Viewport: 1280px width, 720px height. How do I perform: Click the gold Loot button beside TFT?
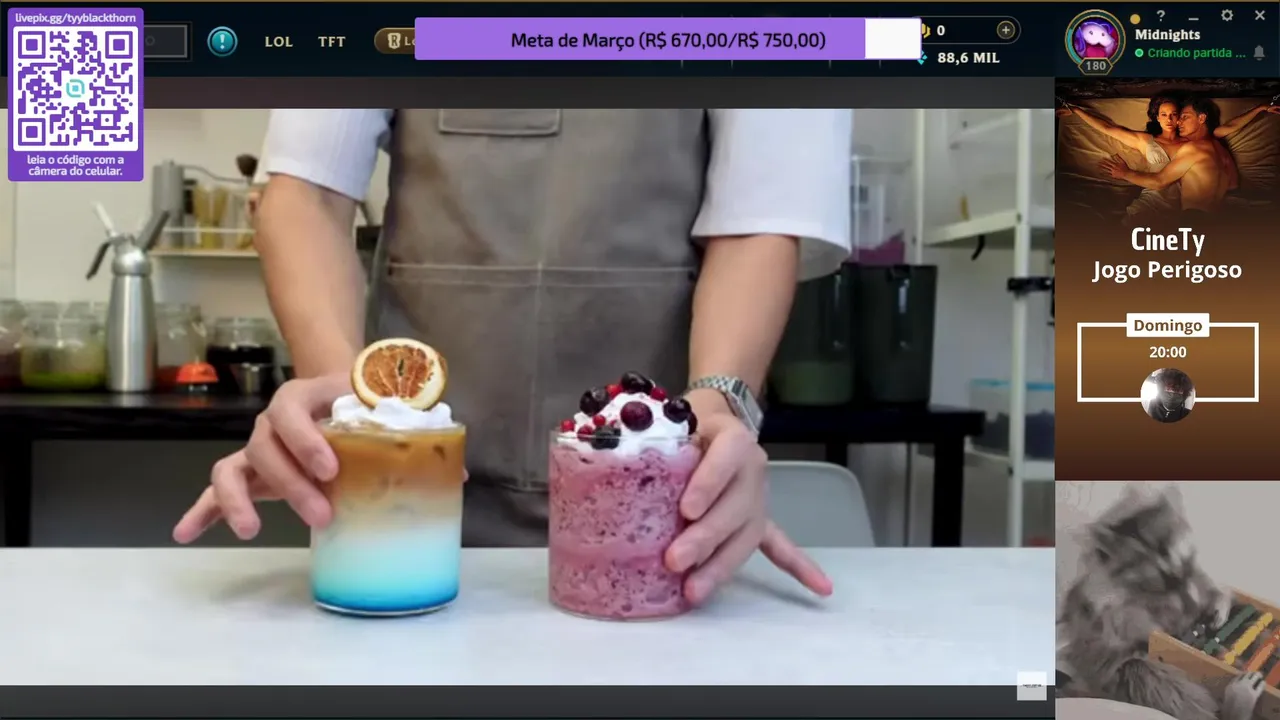[394, 41]
